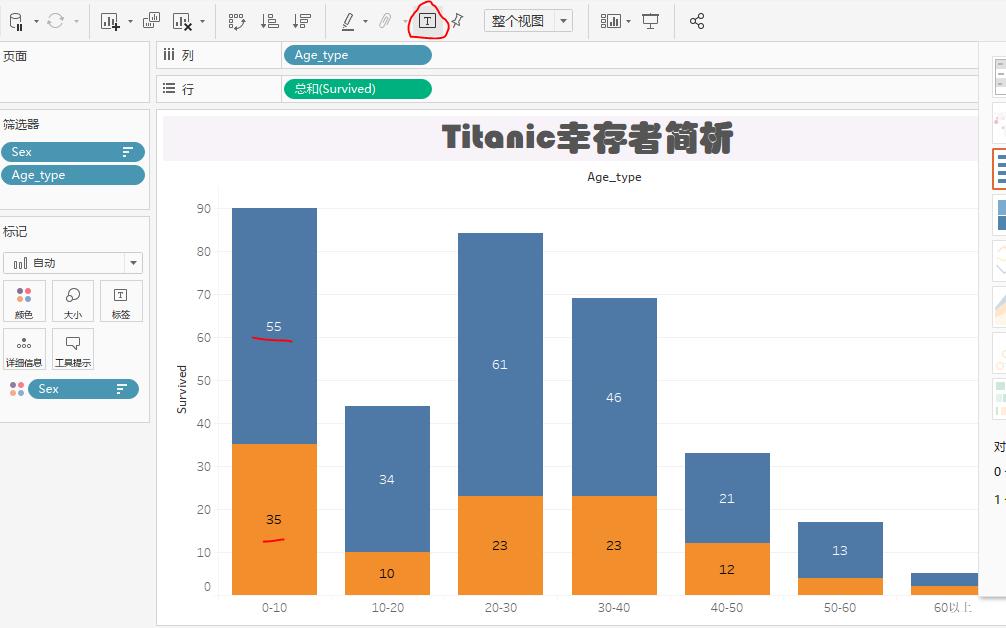Click the share workbook icon
The height and width of the screenshot is (628, 1006).
pyautogui.click(x=697, y=21)
